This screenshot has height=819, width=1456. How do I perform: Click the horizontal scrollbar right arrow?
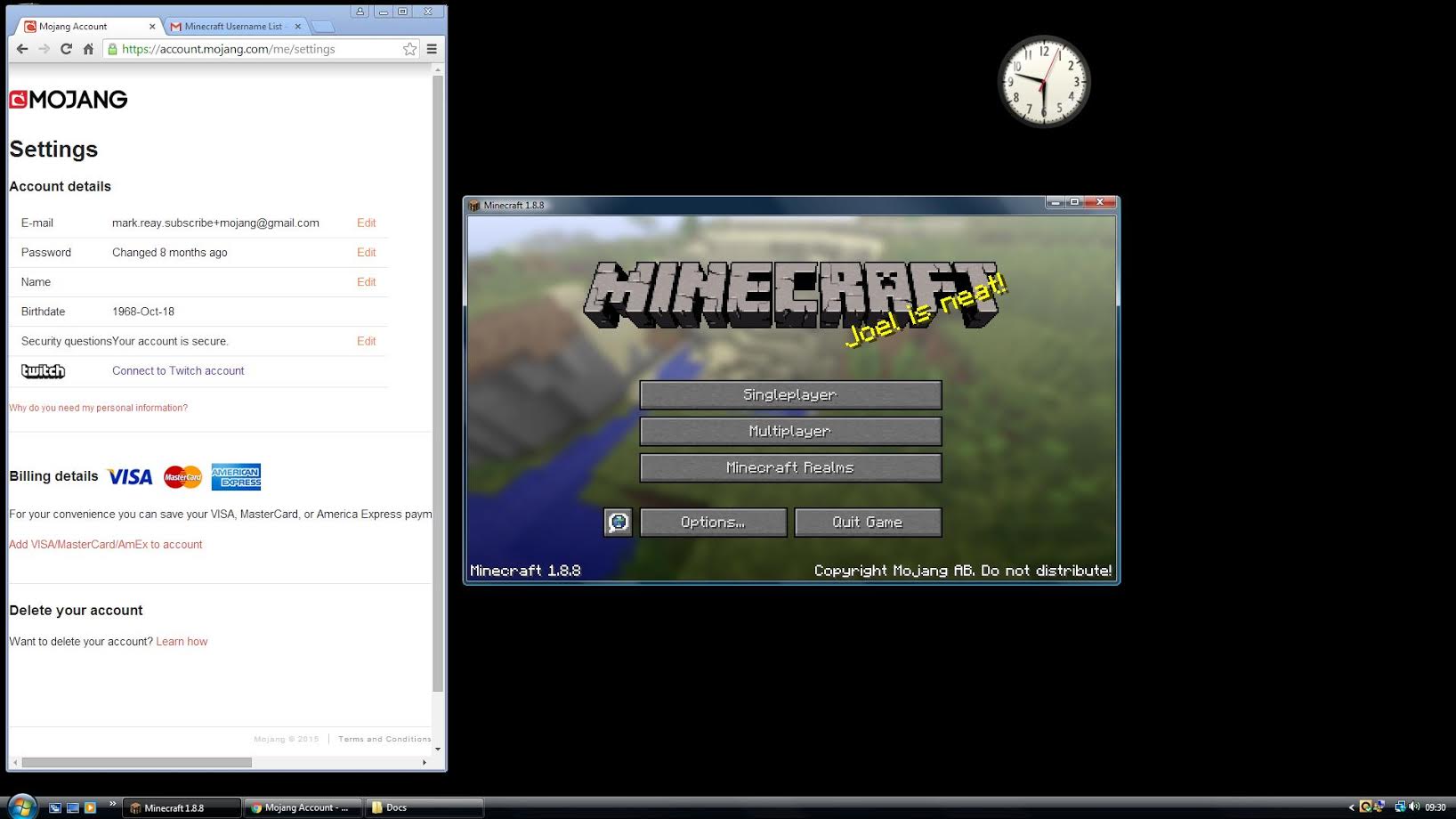pyautogui.click(x=425, y=762)
